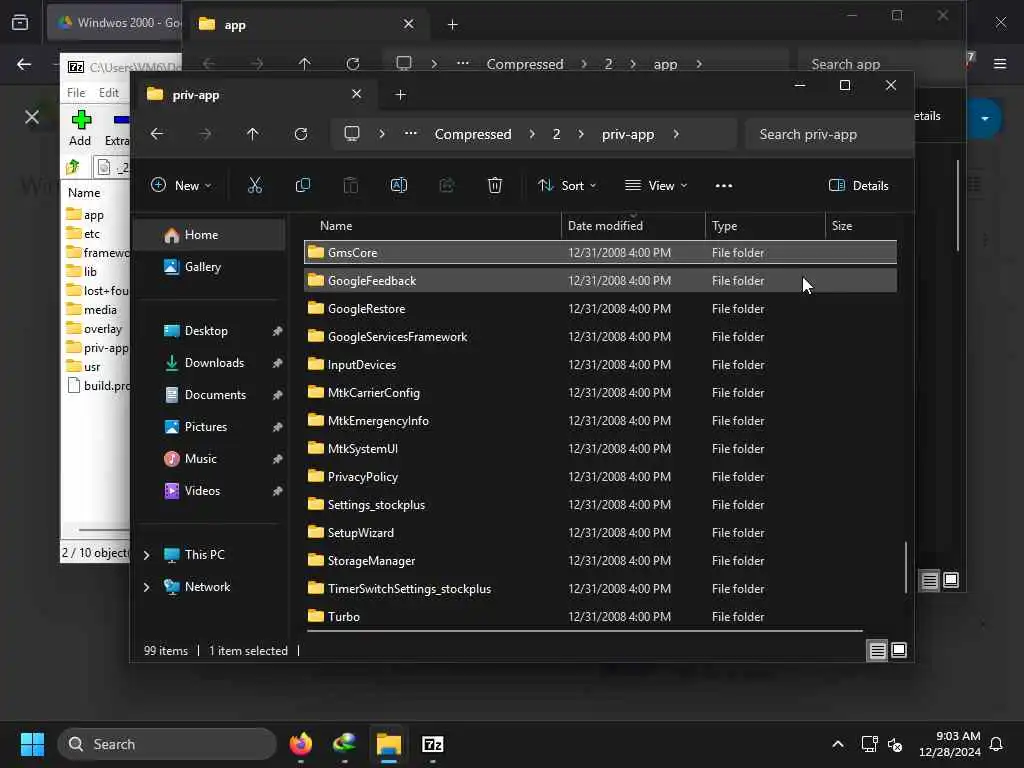
Task: Open the Sort dropdown
Action: tap(567, 185)
